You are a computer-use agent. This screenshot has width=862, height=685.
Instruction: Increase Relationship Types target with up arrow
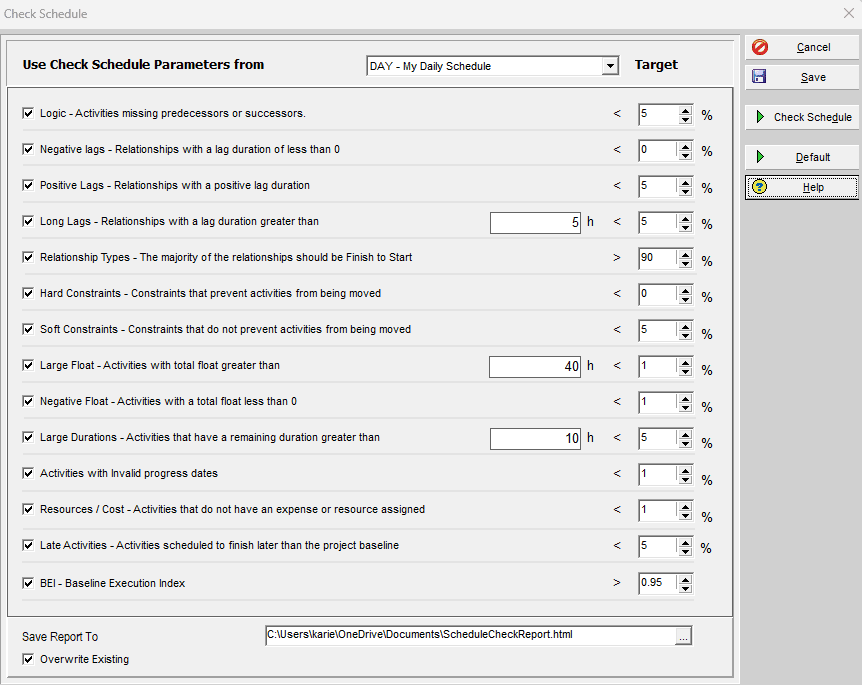(x=685, y=253)
